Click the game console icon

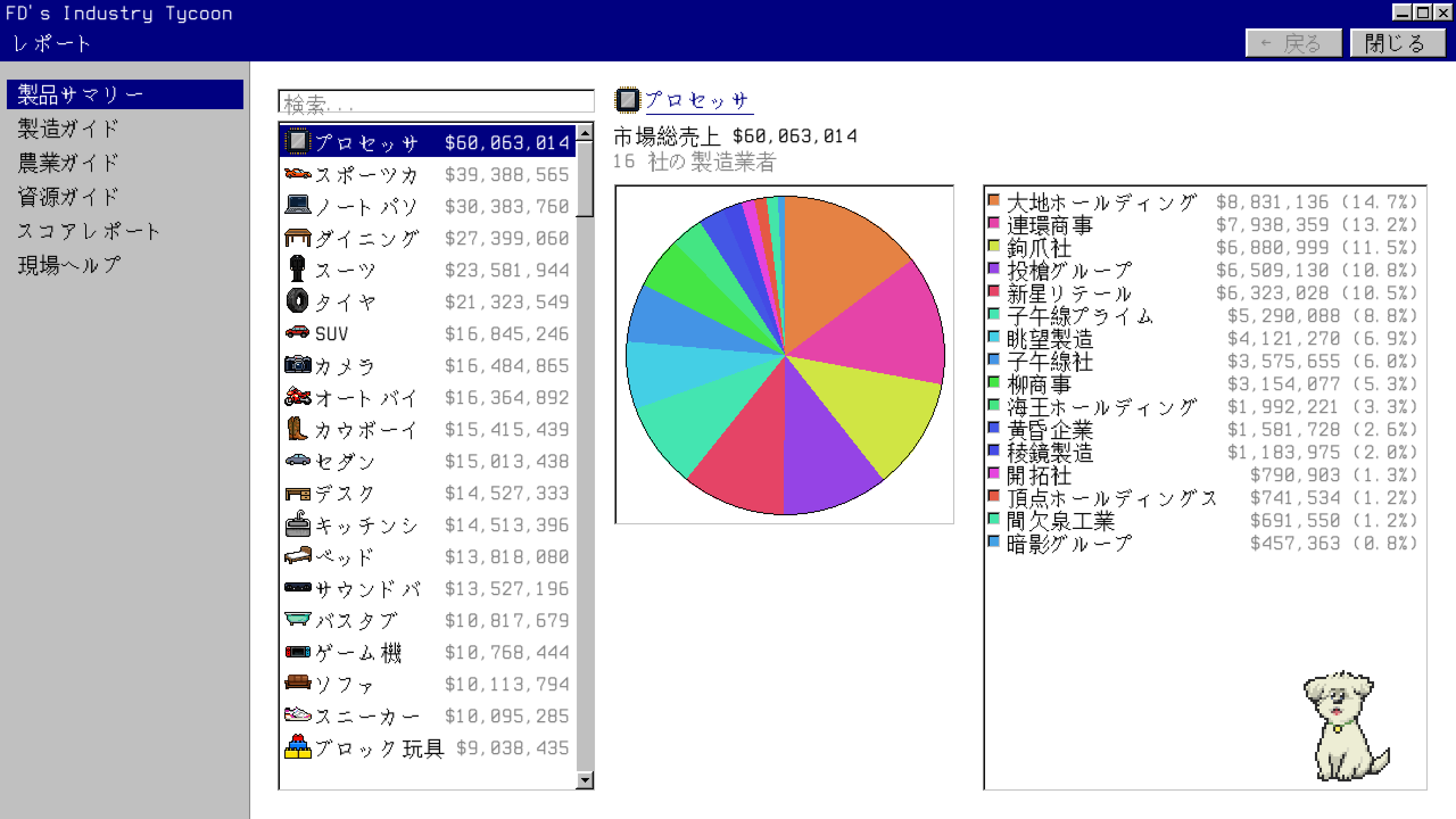pos(297,652)
